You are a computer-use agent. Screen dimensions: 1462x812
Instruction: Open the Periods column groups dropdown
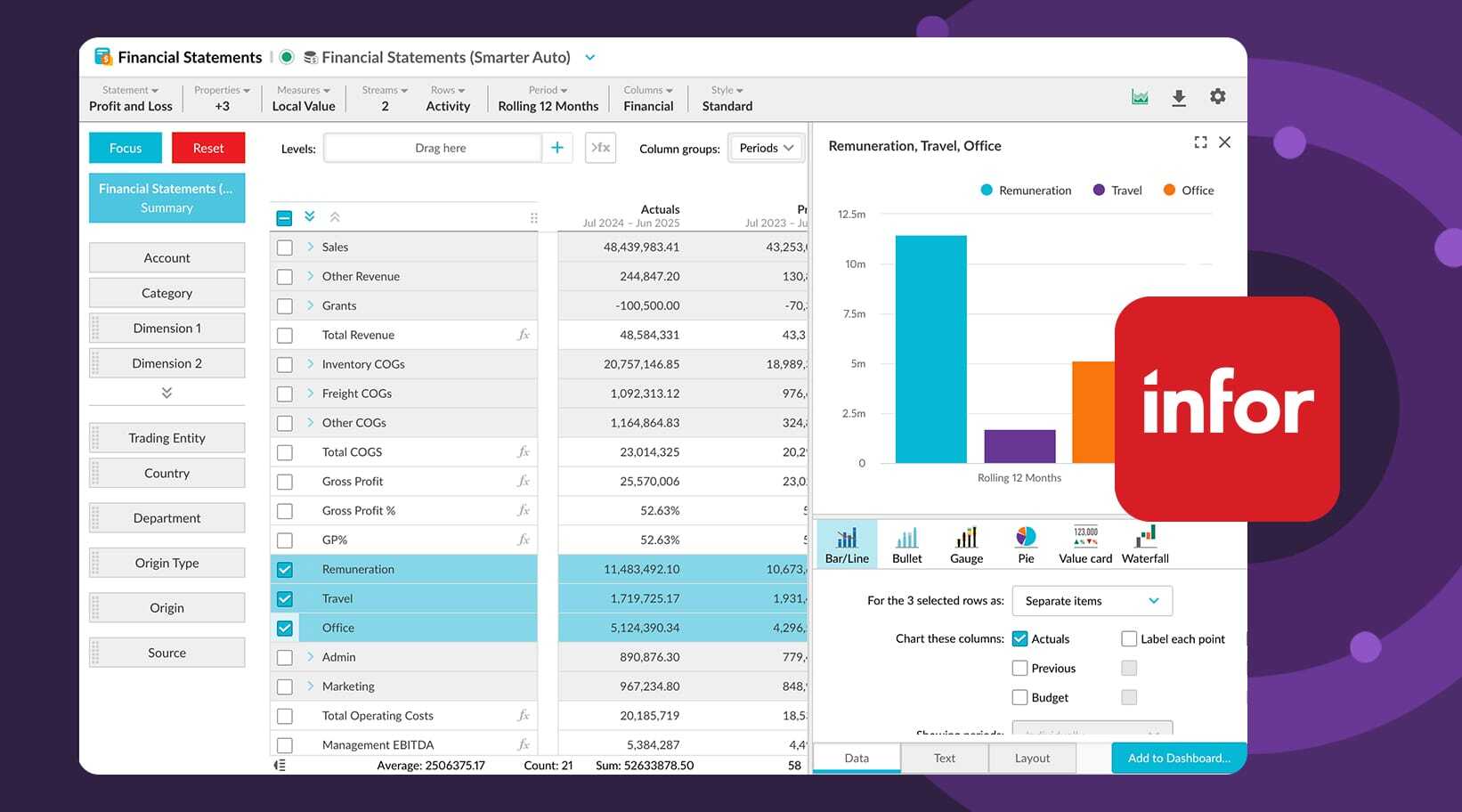point(765,148)
